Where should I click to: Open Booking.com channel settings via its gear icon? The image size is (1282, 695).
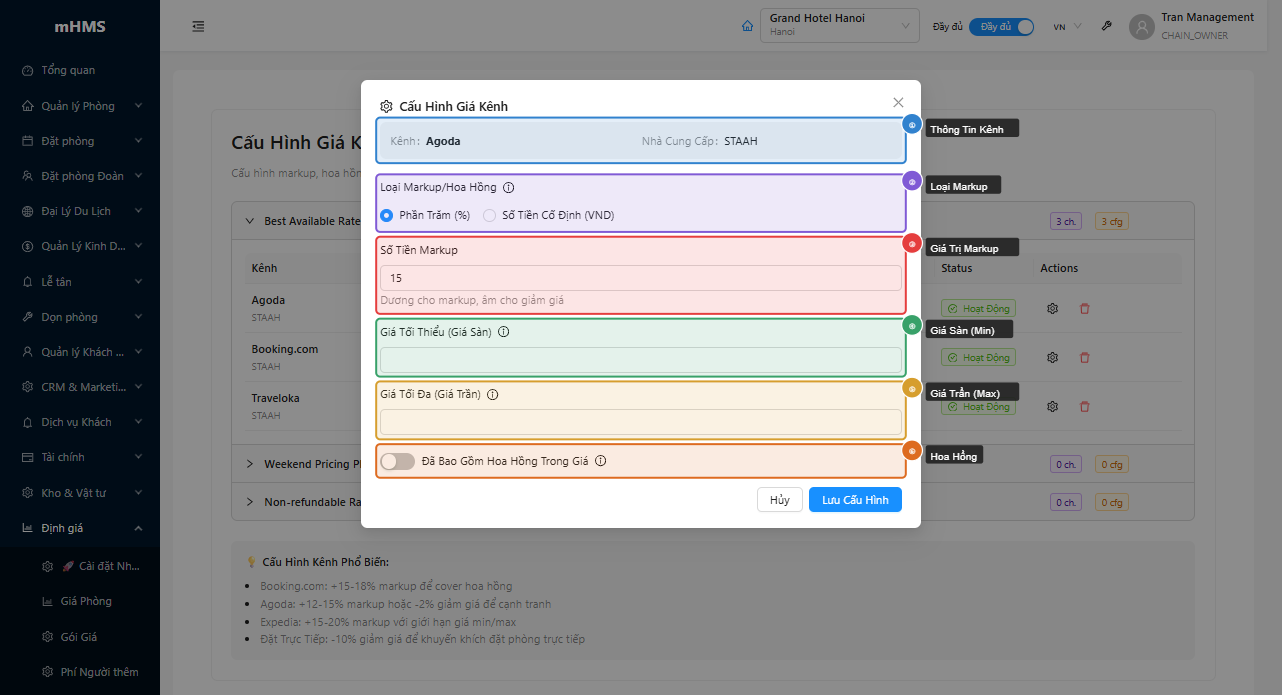click(x=1052, y=357)
